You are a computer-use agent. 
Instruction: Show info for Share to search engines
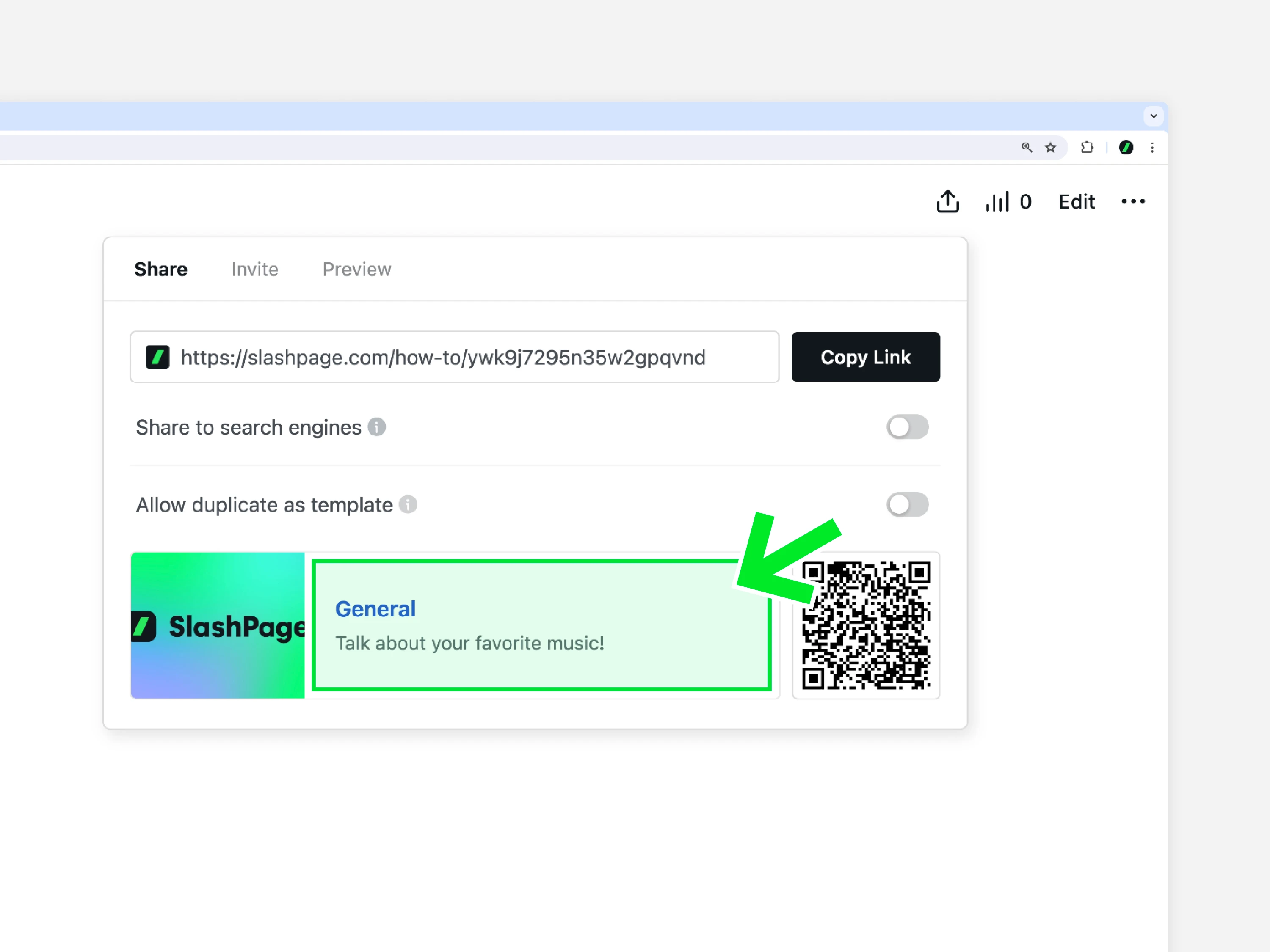(377, 427)
